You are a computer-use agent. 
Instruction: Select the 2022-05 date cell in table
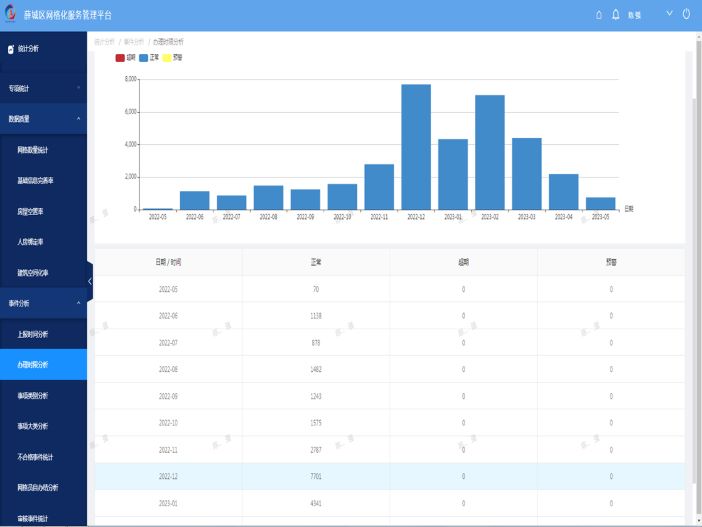[168, 289]
